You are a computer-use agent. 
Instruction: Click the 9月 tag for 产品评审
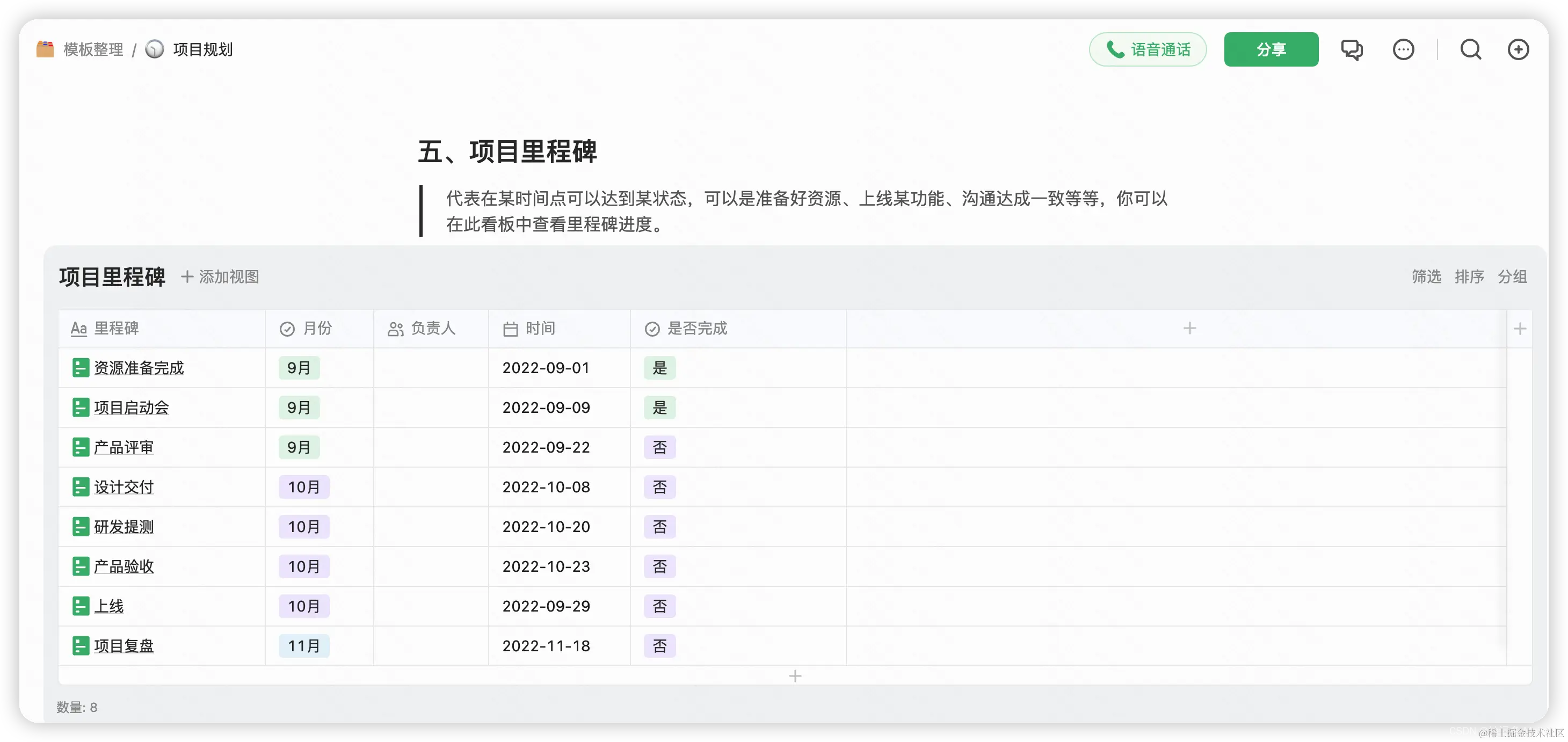click(x=299, y=447)
